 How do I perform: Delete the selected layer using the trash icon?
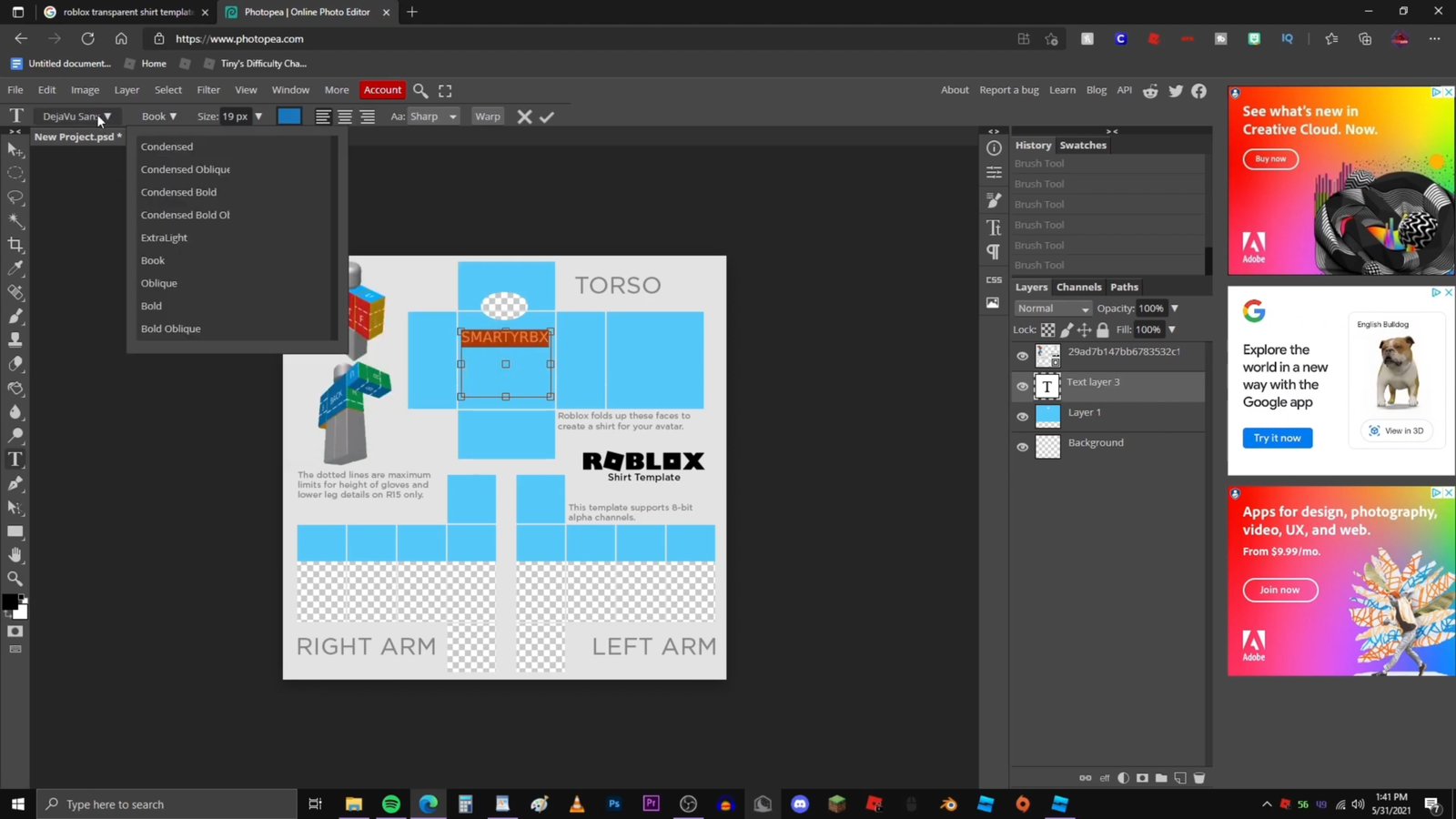click(1199, 778)
